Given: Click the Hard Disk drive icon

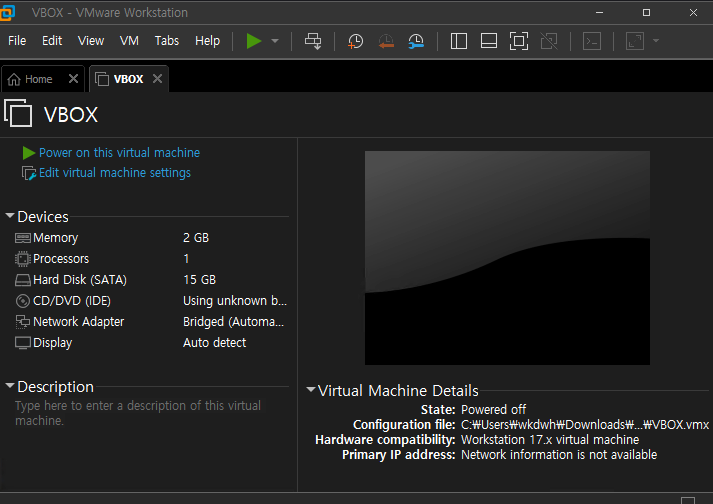Looking at the screenshot, I should click(23, 280).
